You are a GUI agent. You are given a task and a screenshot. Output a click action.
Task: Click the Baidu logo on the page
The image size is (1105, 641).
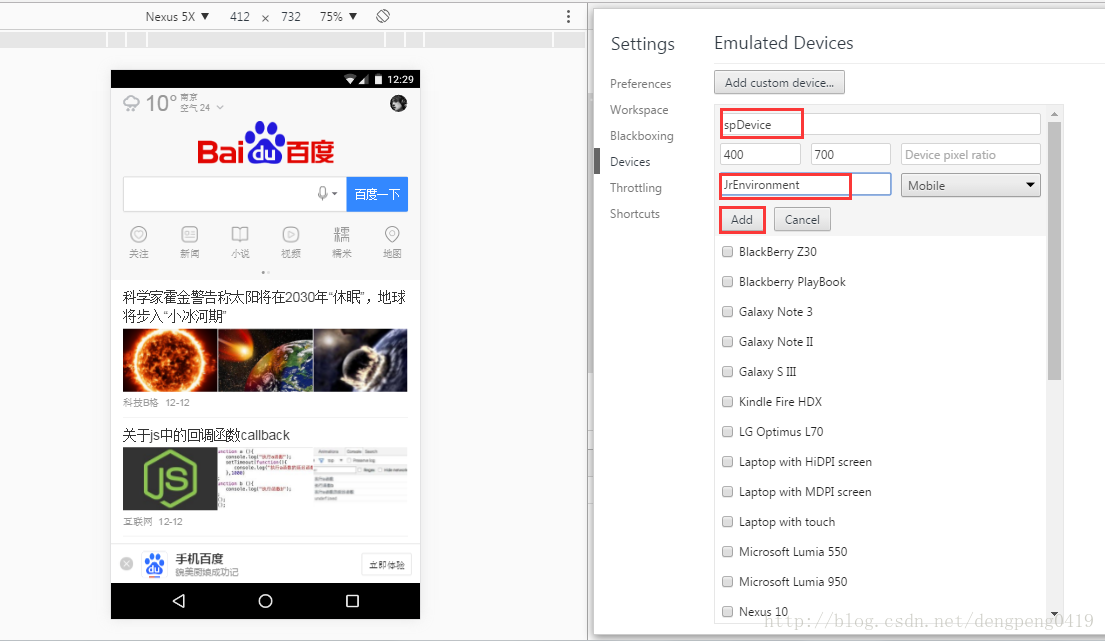(266, 143)
